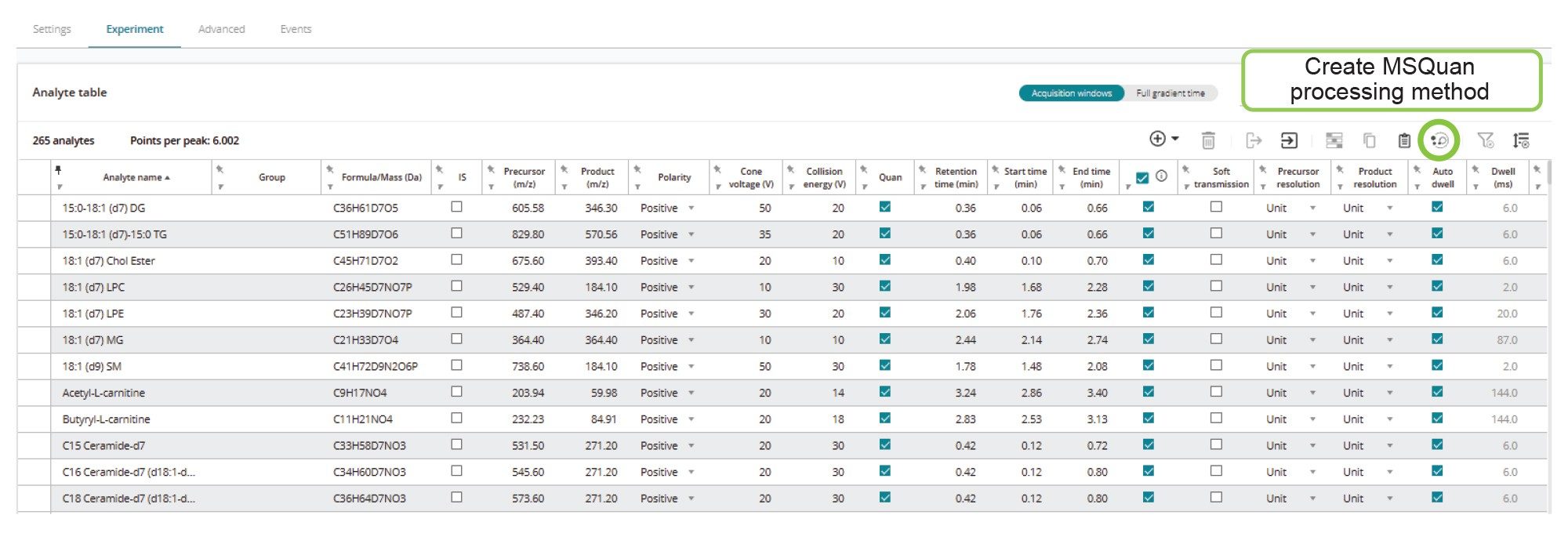The width and height of the screenshot is (1568, 533).
Task: Open Polarity dropdown for 15:0-18:1 (d7) DG
Action: pyautogui.click(x=691, y=208)
